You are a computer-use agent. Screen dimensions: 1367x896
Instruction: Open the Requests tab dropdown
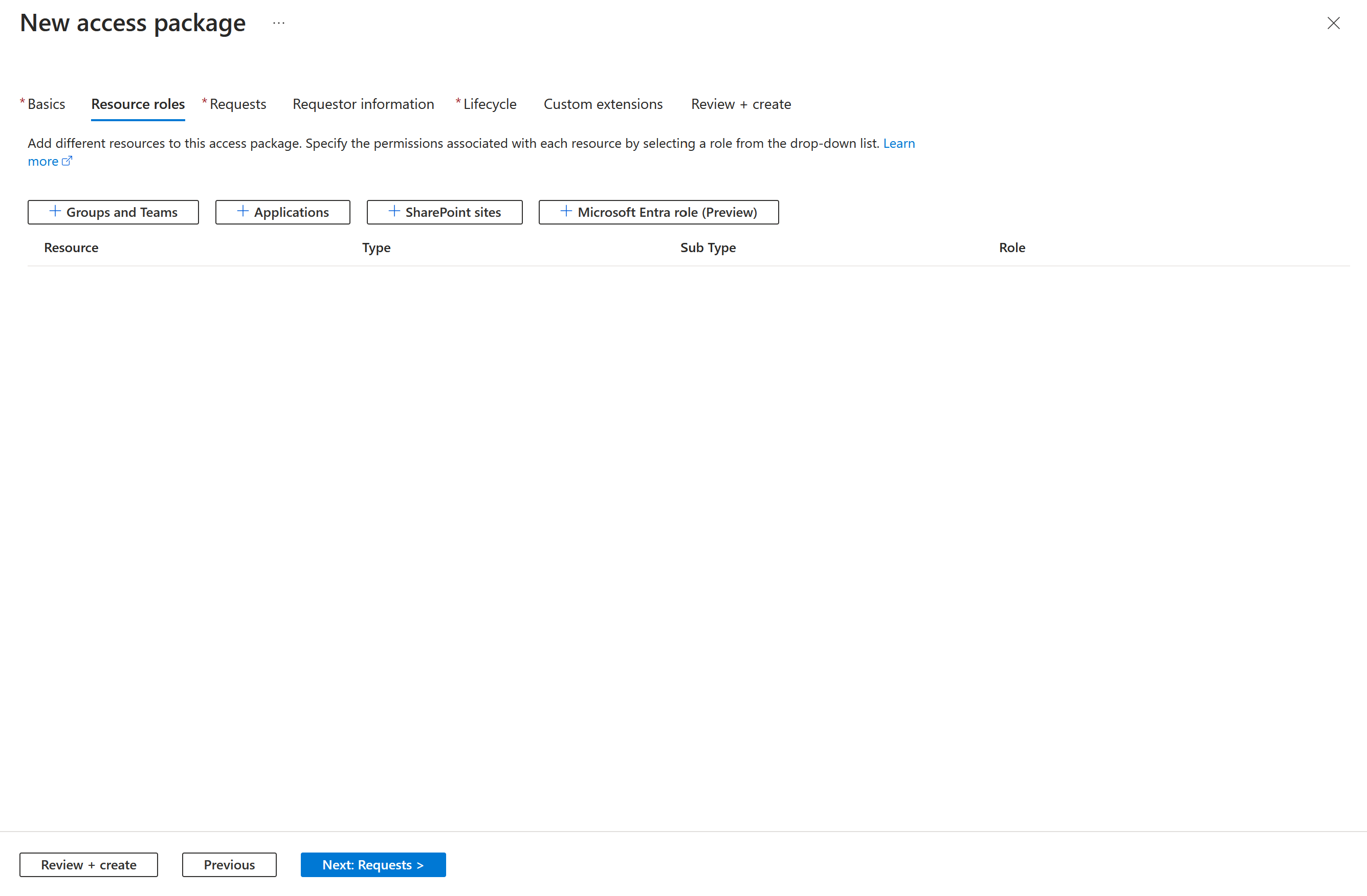tap(236, 103)
